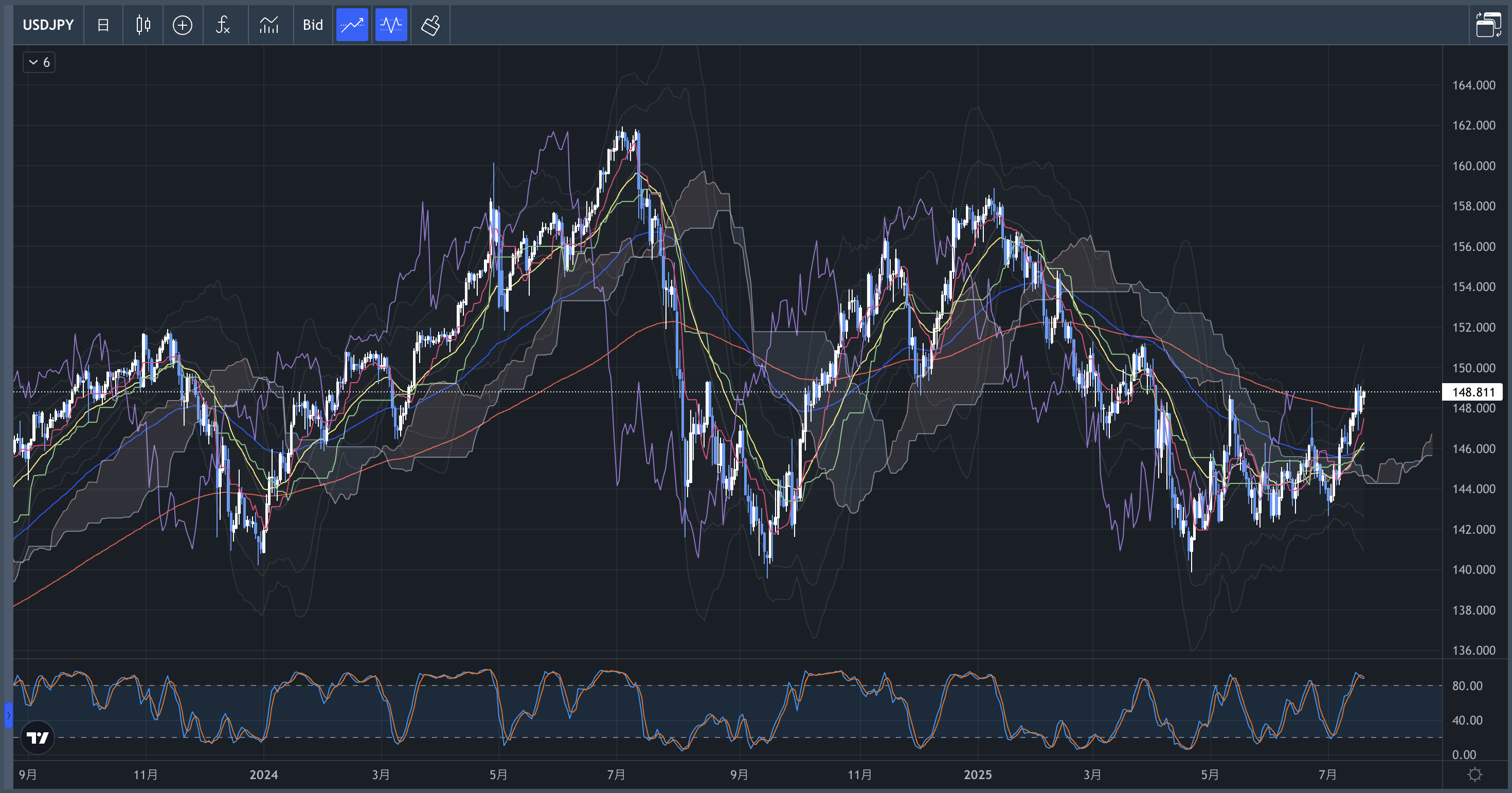
Task: Click the 40.00 oscillator scale label
Action: [x=1467, y=720]
